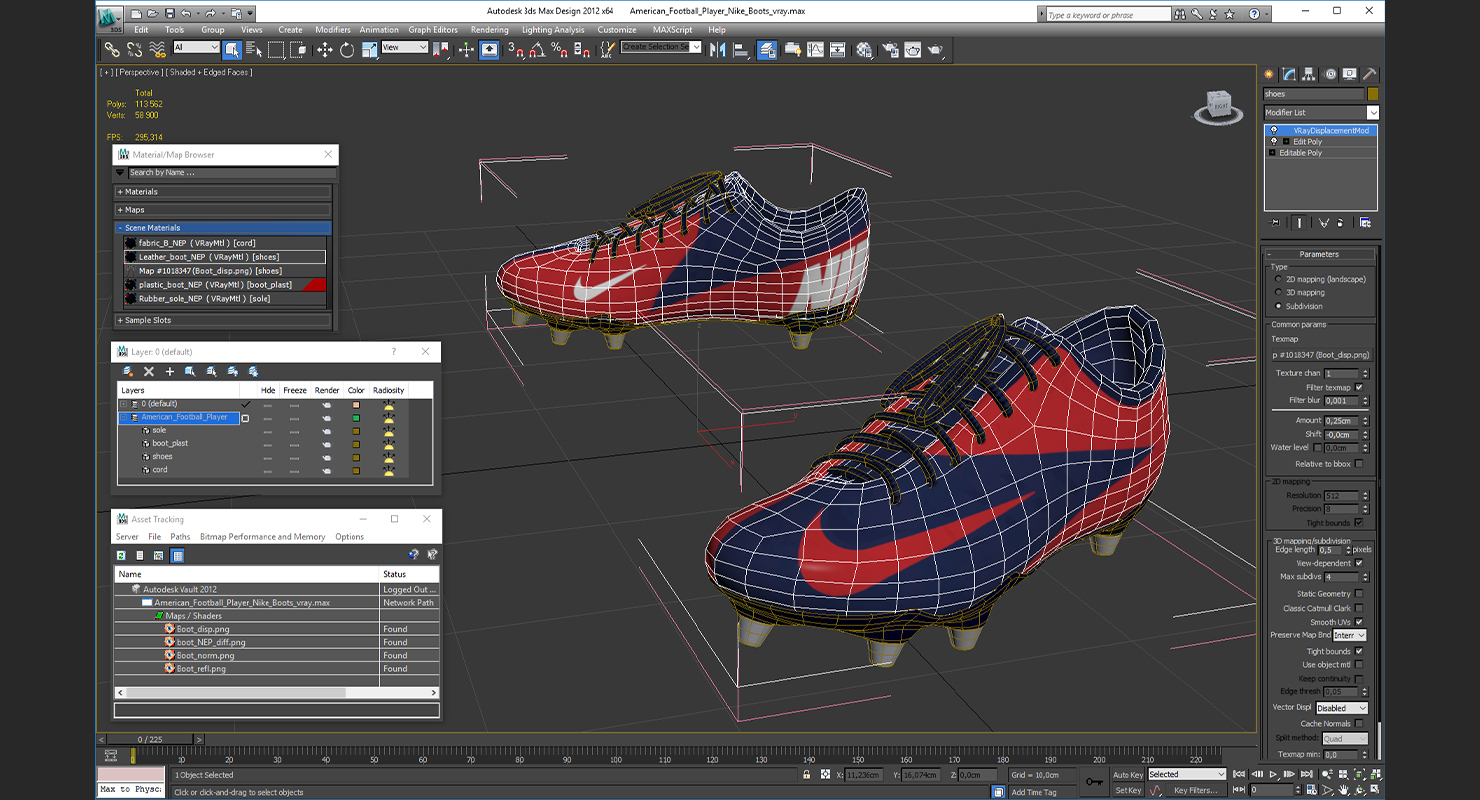1480x800 pixels.
Task: Open the Vector Displ Disabled dropdown
Action: 1341,708
